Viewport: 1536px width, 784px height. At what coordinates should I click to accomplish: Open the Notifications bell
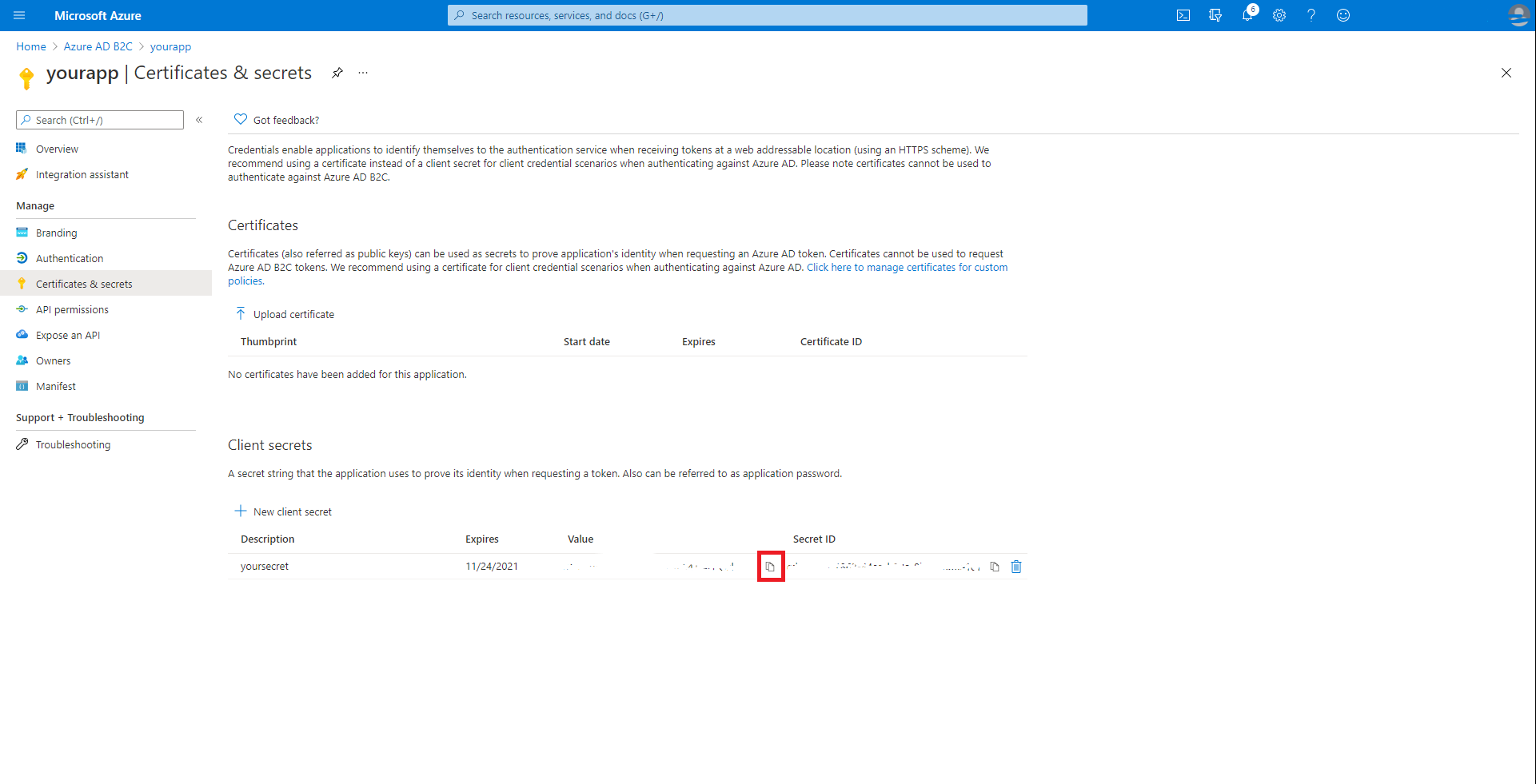point(1247,15)
